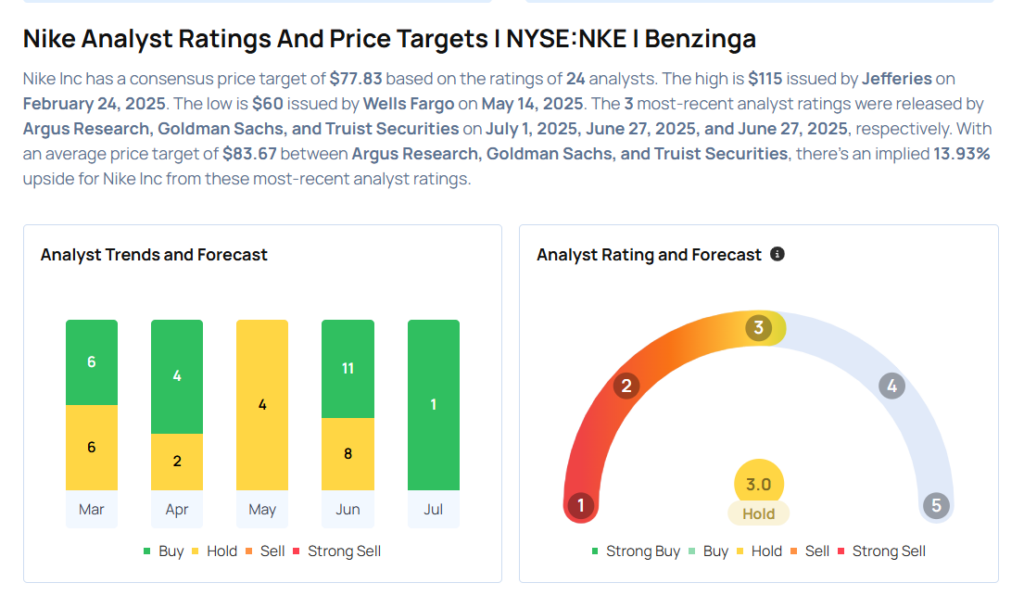
Task: Click the yellow May bar showing 4
Action: coord(262,405)
